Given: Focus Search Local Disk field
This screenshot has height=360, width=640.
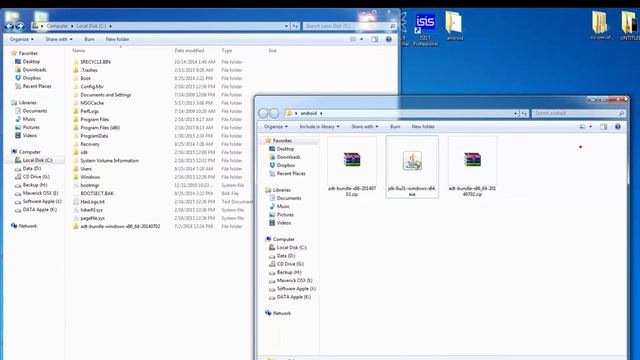Looking at the screenshot, I should 350,26.
